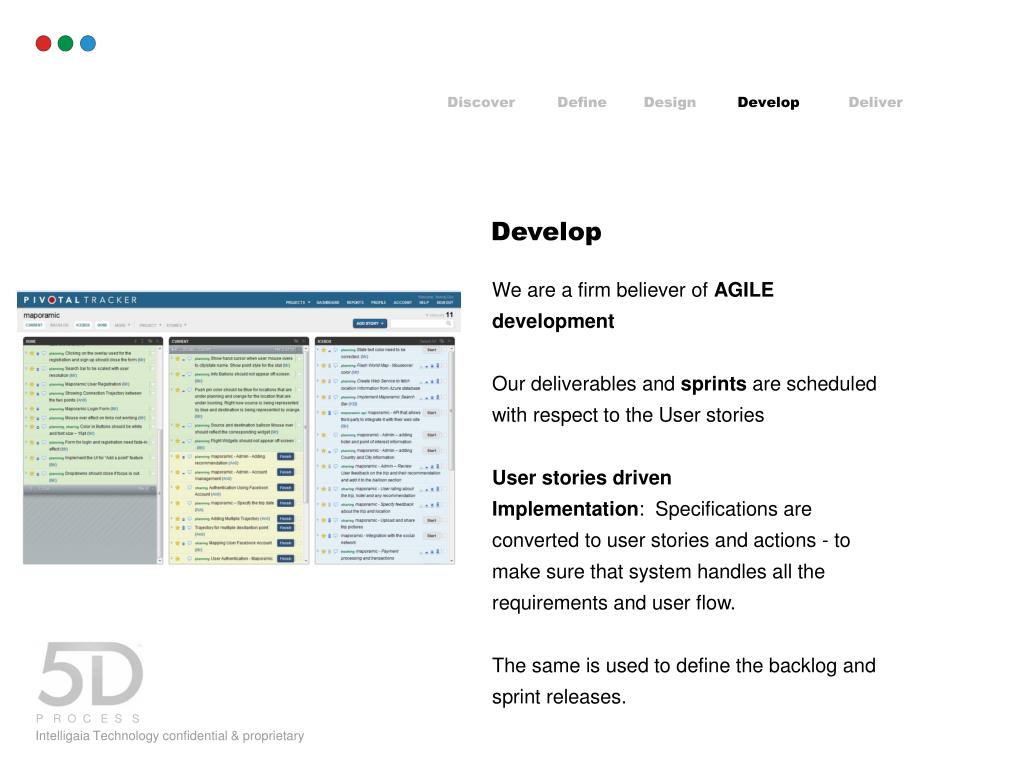Click Start for Admin adding hotel story
Viewport: 1024px width, 768px height.
pyautogui.click(x=432, y=435)
